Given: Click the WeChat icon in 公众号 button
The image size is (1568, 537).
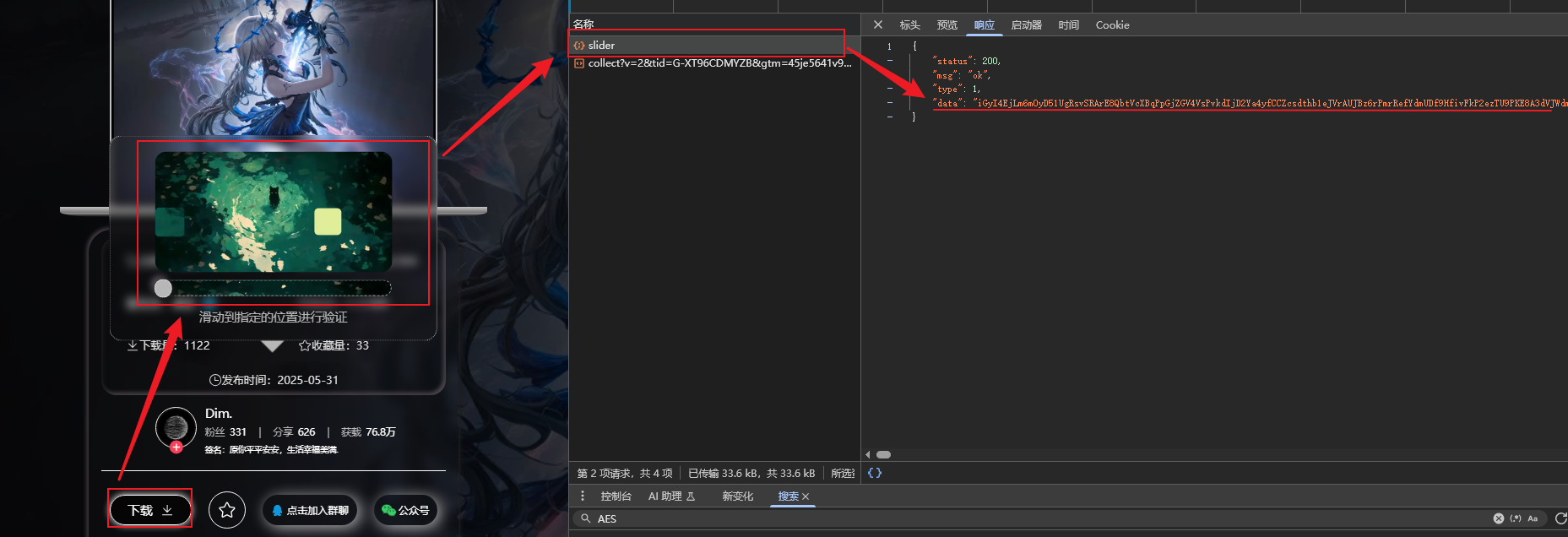Looking at the screenshot, I should (x=388, y=510).
